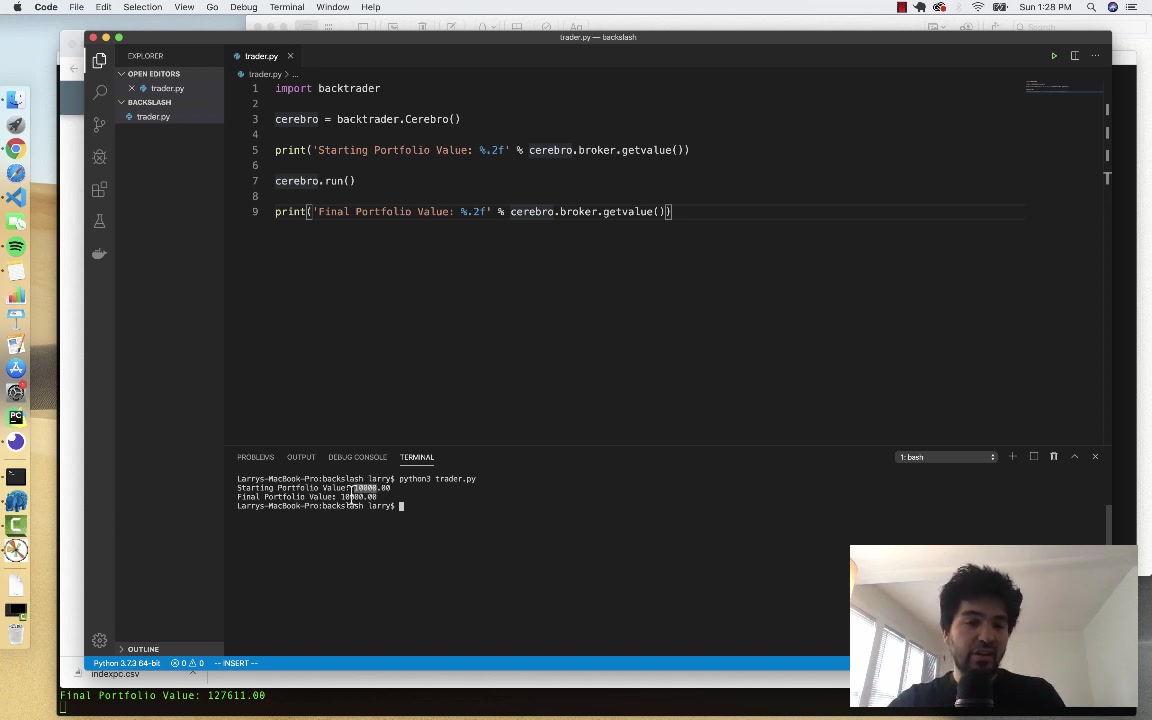Open the Source Control view

pos(99,123)
